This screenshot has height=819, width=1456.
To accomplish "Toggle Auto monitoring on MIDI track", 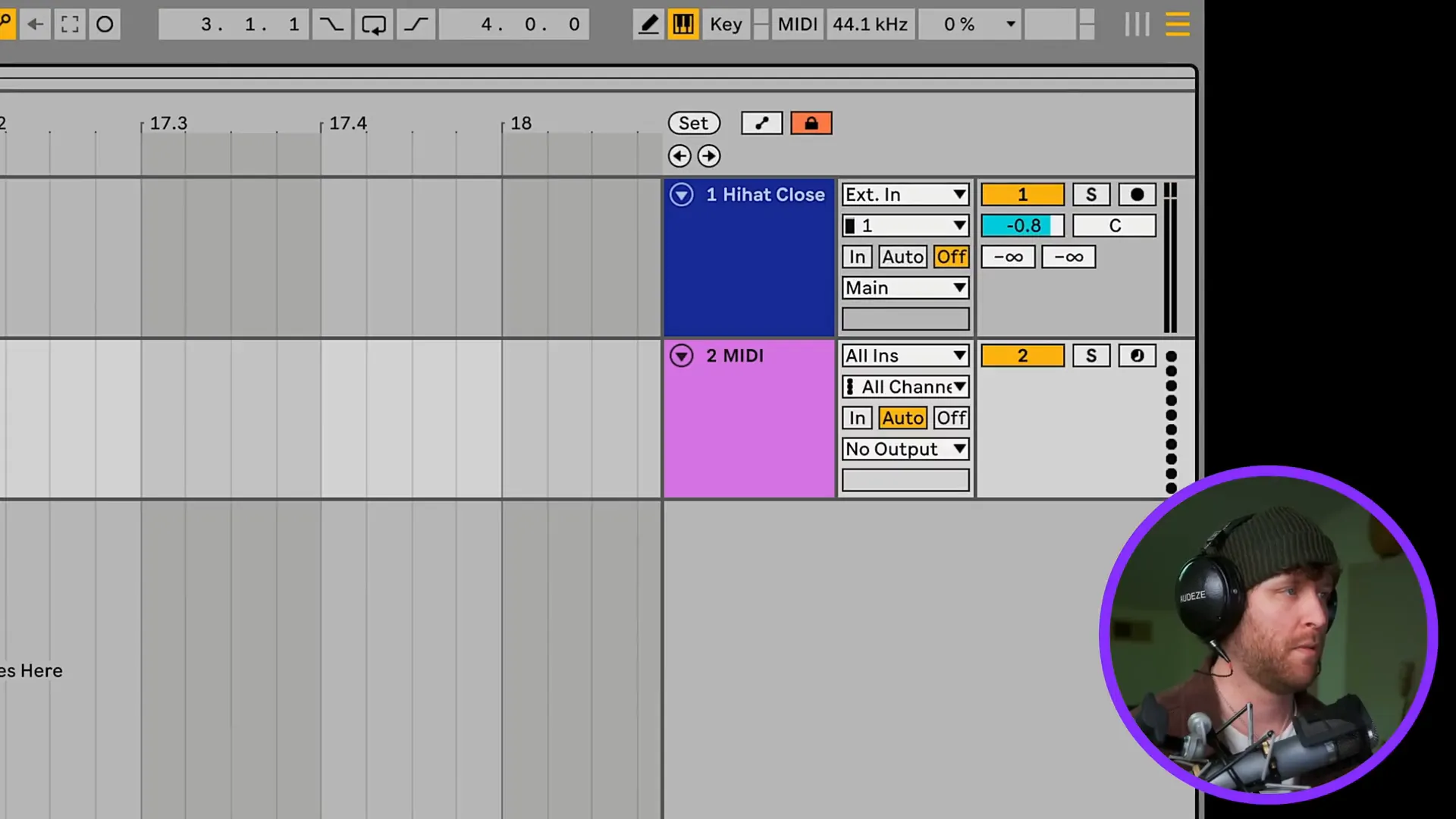I will pos(901,418).
